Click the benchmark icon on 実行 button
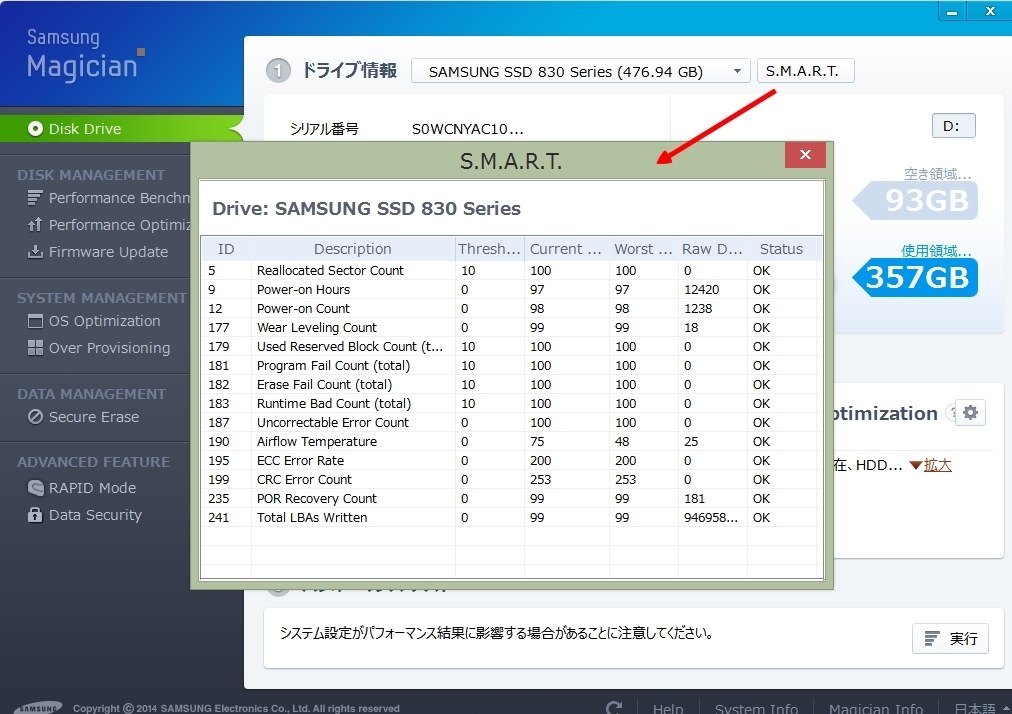Image resolution: width=1012 pixels, height=714 pixels. pyautogui.click(x=931, y=638)
